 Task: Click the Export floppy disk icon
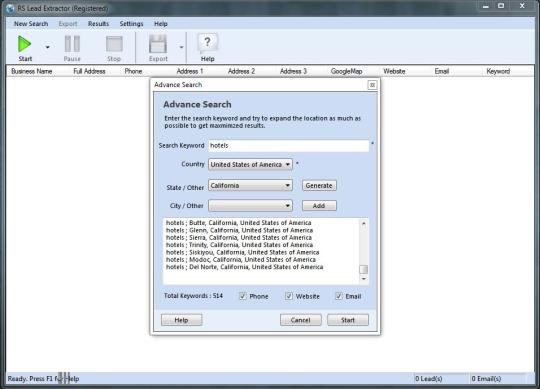(x=158, y=44)
